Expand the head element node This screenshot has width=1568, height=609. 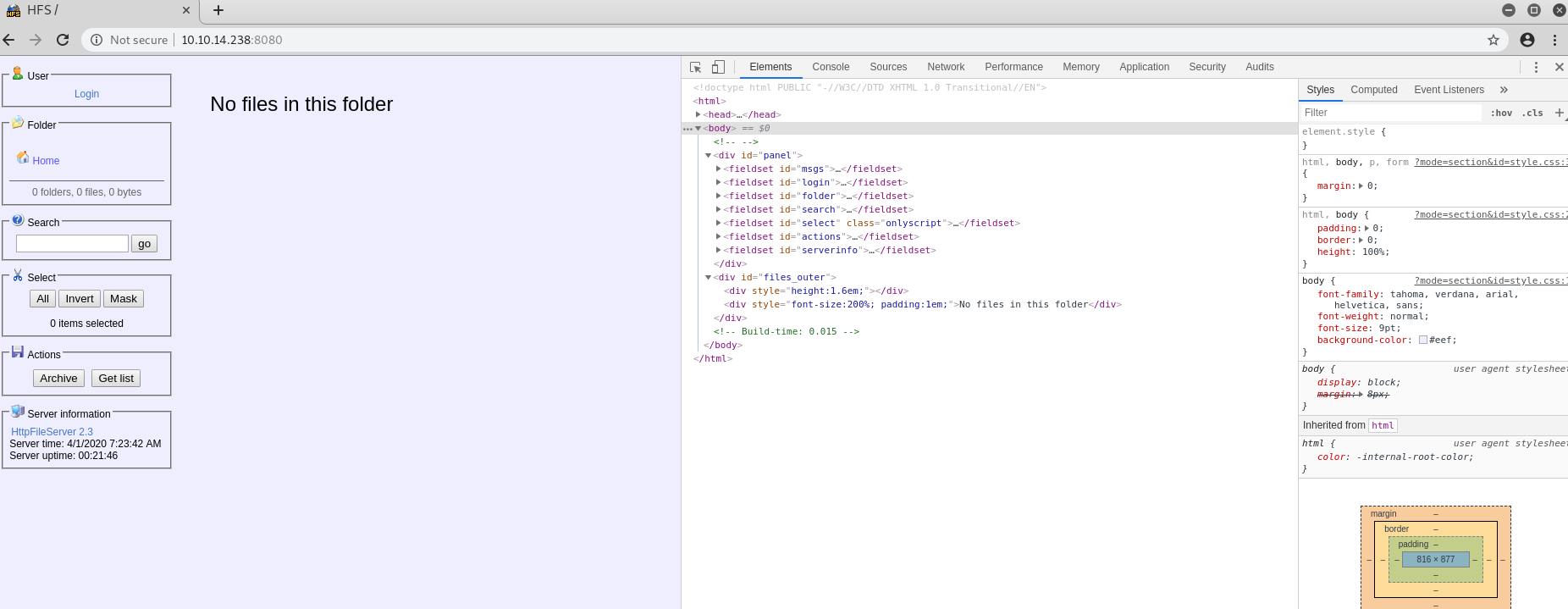[x=698, y=114]
